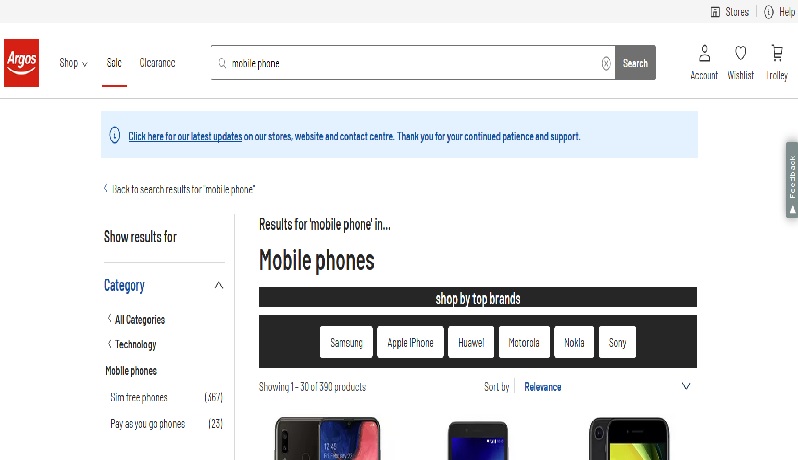Open the Help info icon

click(x=768, y=12)
